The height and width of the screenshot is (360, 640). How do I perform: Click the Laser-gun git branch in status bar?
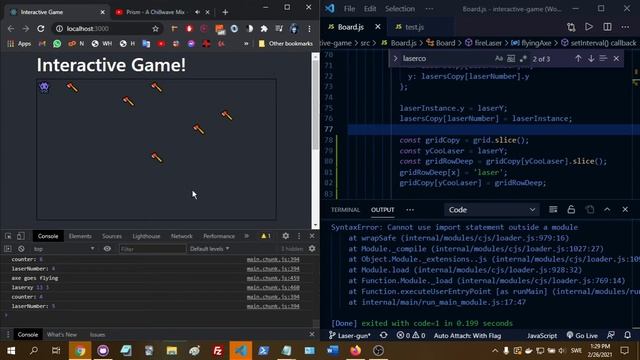coord(349,336)
